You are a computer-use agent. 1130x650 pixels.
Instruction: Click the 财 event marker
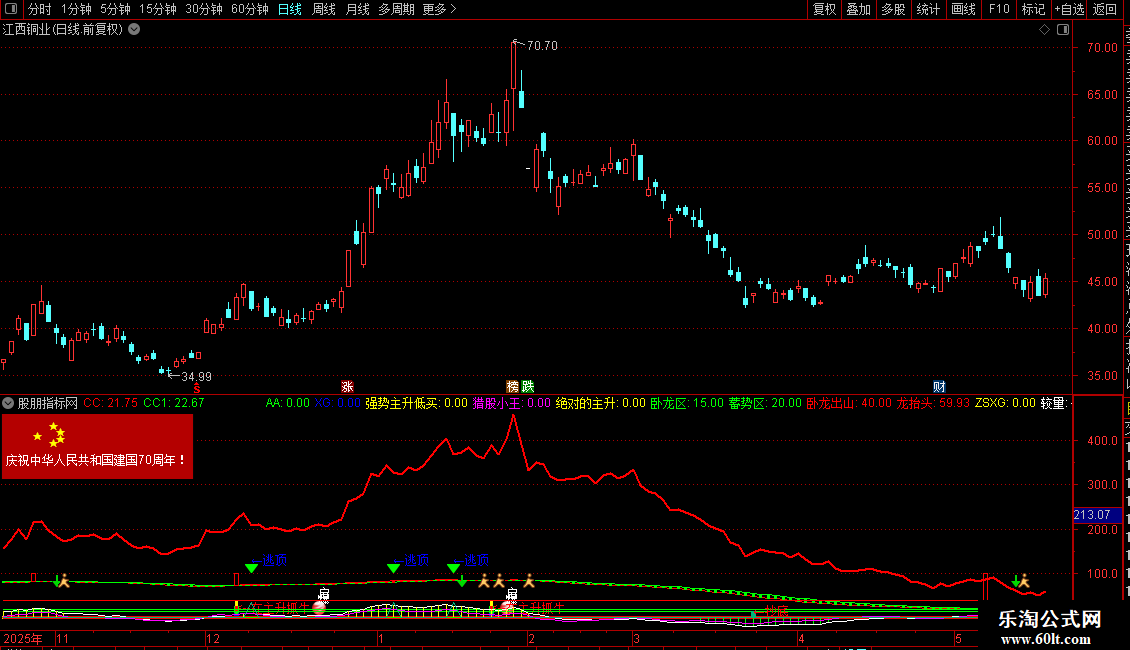(939, 387)
